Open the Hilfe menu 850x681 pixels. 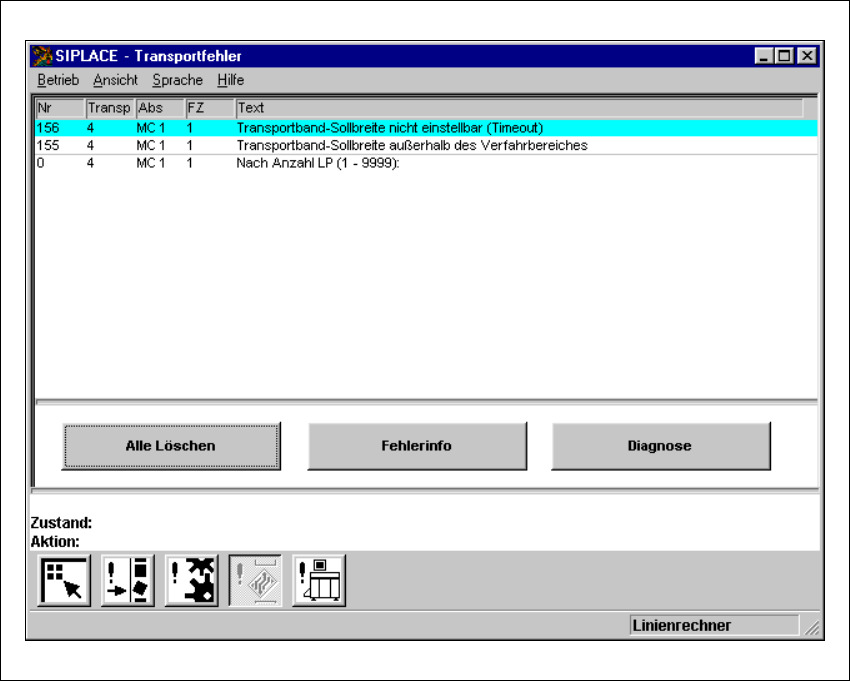pos(230,80)
